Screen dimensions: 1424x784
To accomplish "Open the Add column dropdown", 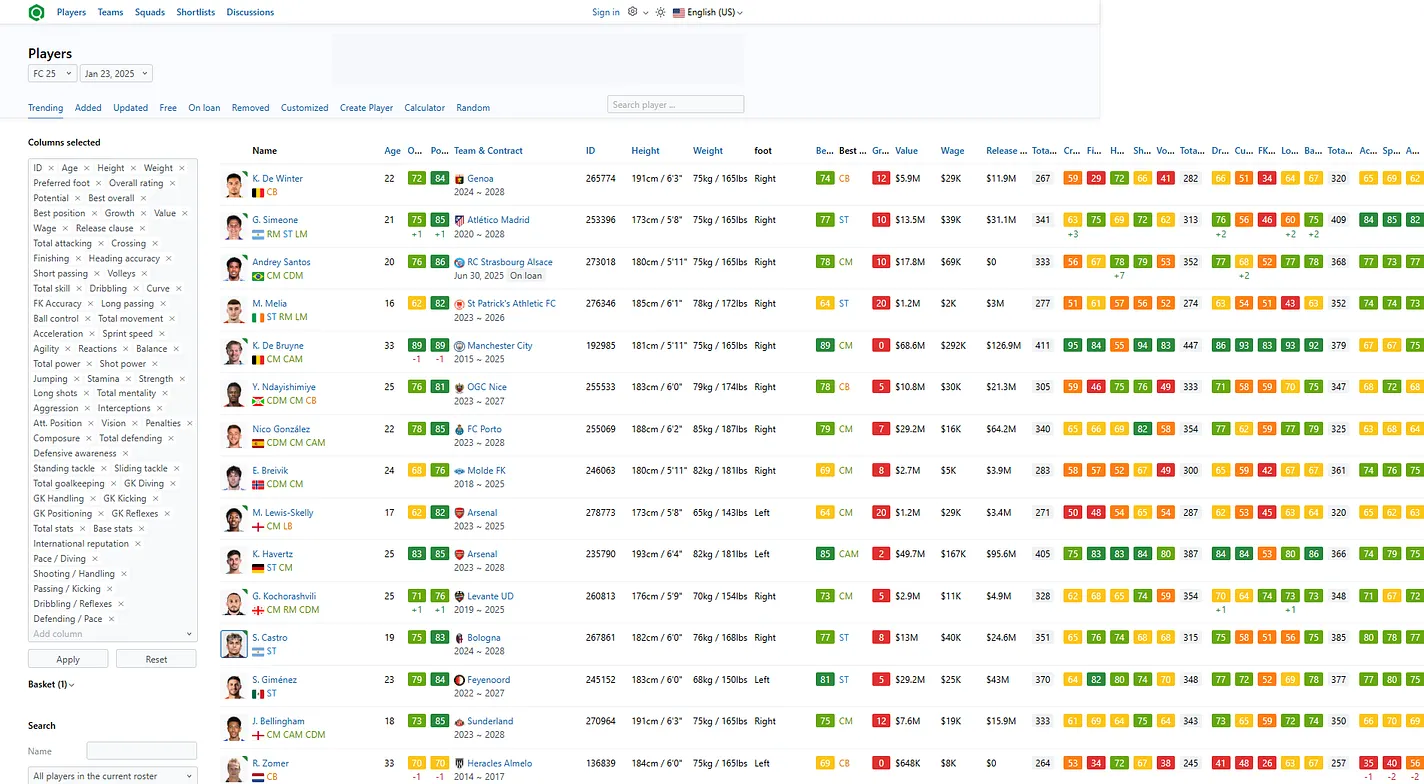I will (x=112, y=634).
